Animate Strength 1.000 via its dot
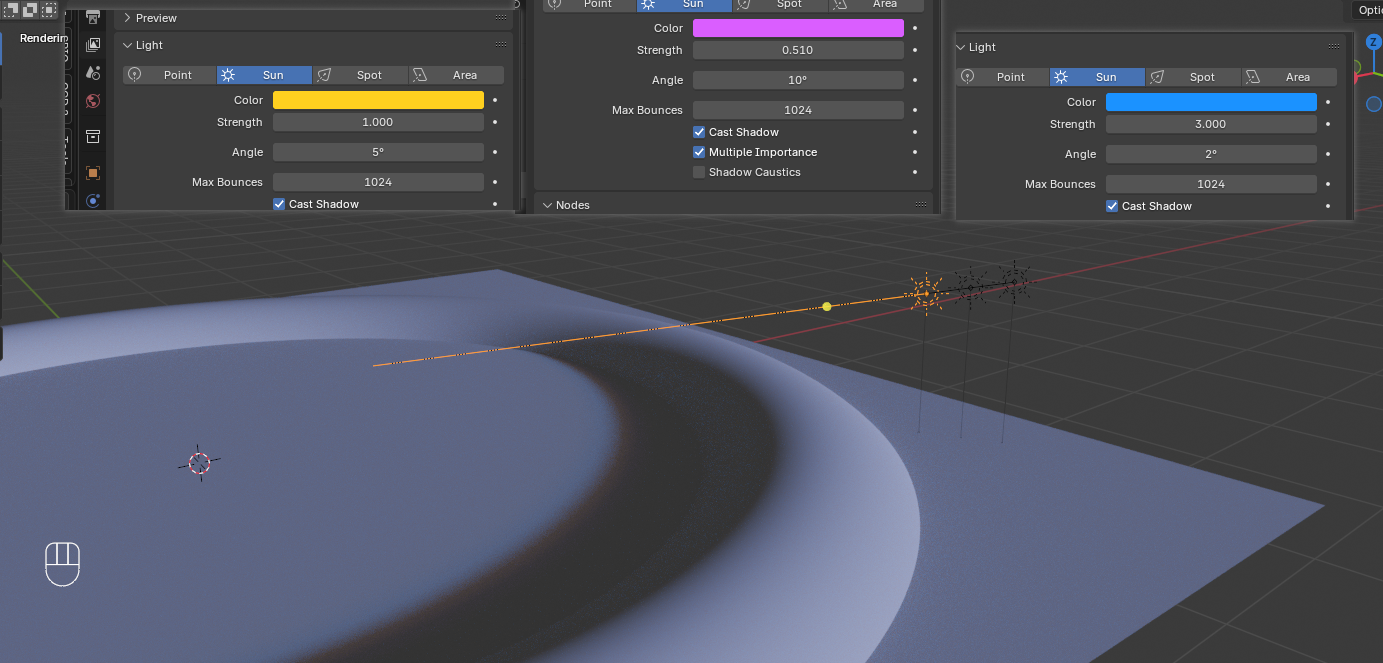Screen dimensions: 1383x663 pos(495,122)
